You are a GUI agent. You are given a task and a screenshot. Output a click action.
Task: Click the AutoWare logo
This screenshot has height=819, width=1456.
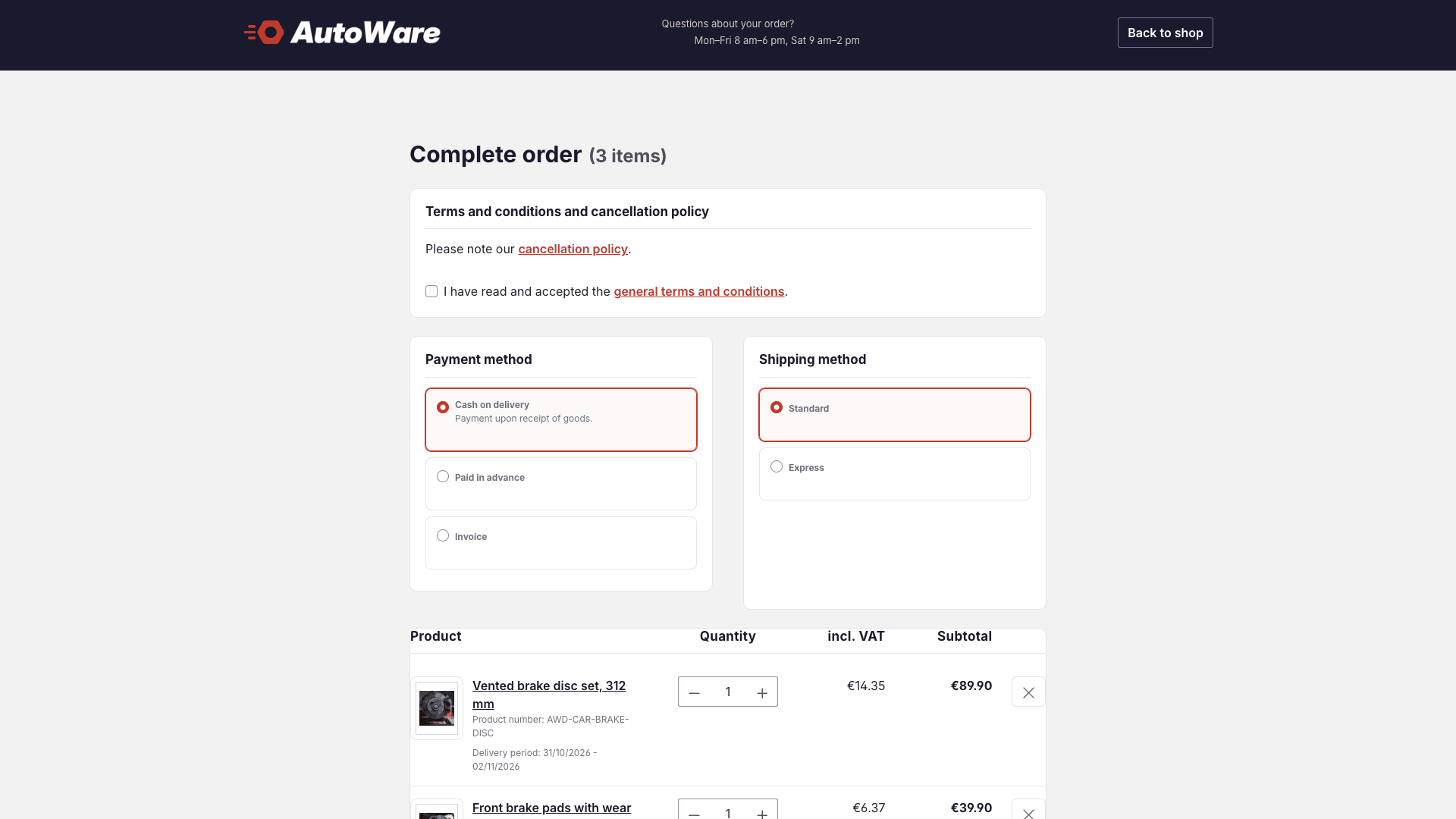342,33
